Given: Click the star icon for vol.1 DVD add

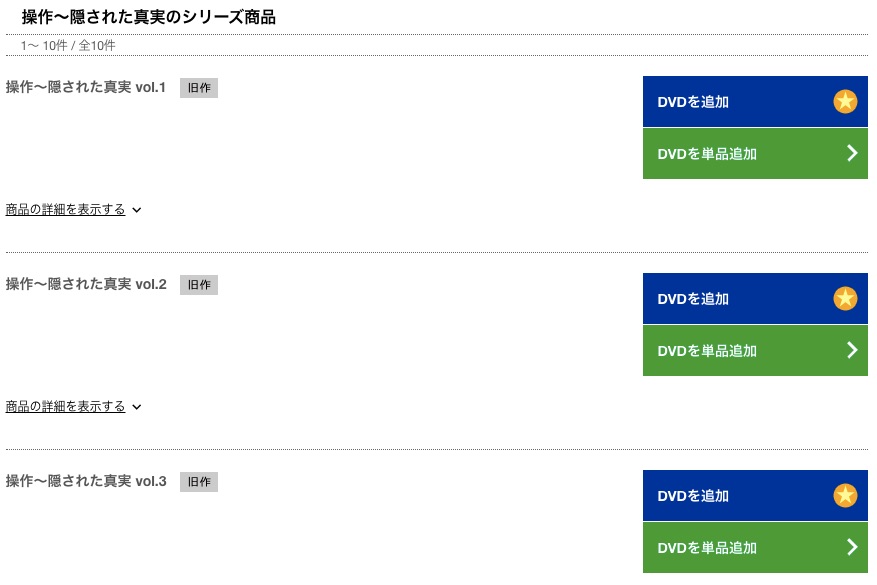Looking at the screenshot, I should coord(845,102).
